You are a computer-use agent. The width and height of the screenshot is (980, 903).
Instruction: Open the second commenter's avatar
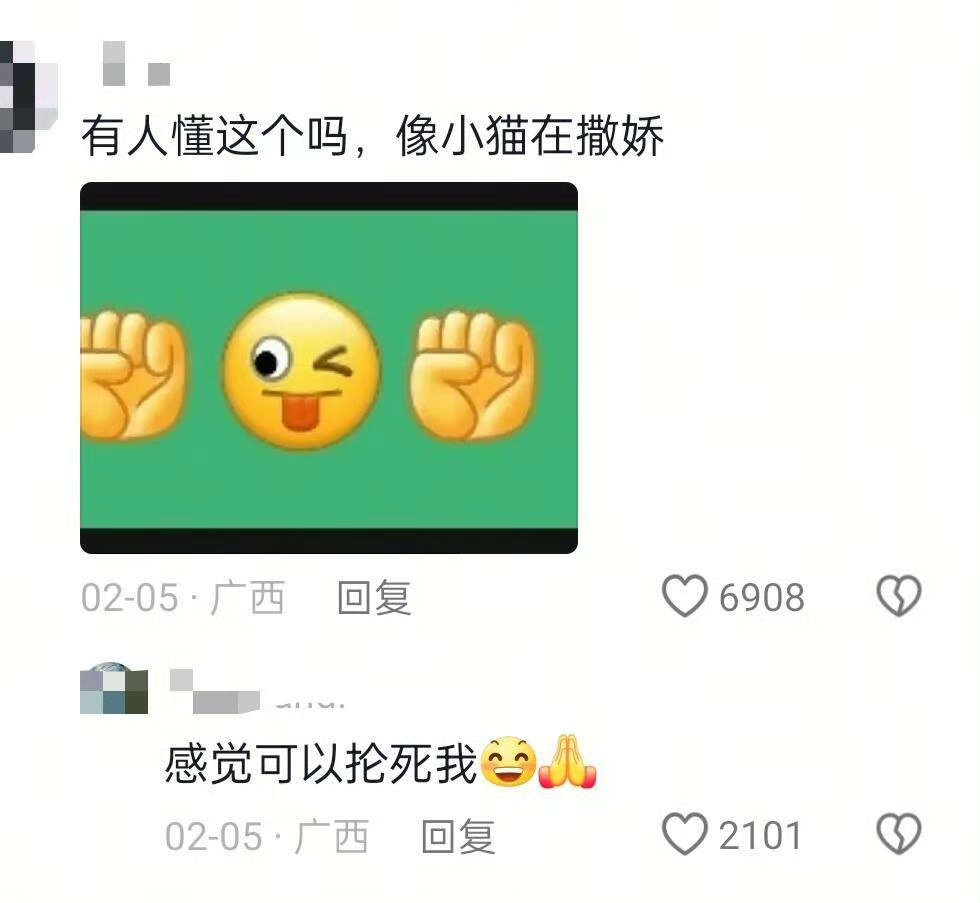[x=114, y=687]
